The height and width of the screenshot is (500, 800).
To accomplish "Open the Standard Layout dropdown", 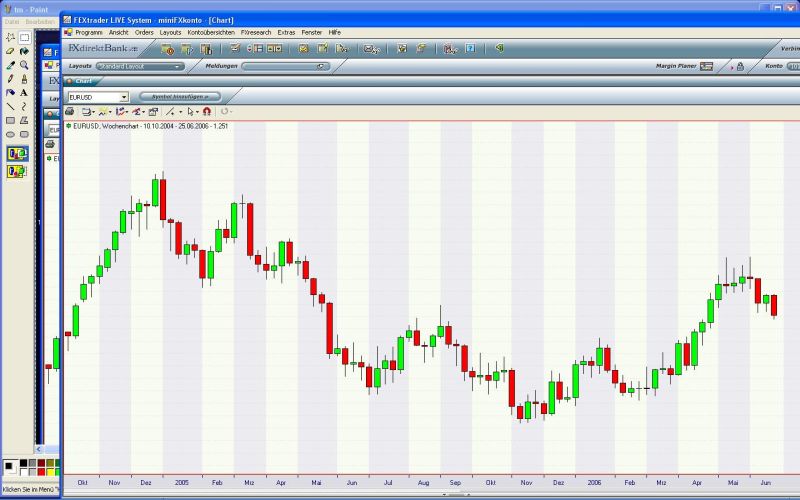I will (x=140, y=66).
